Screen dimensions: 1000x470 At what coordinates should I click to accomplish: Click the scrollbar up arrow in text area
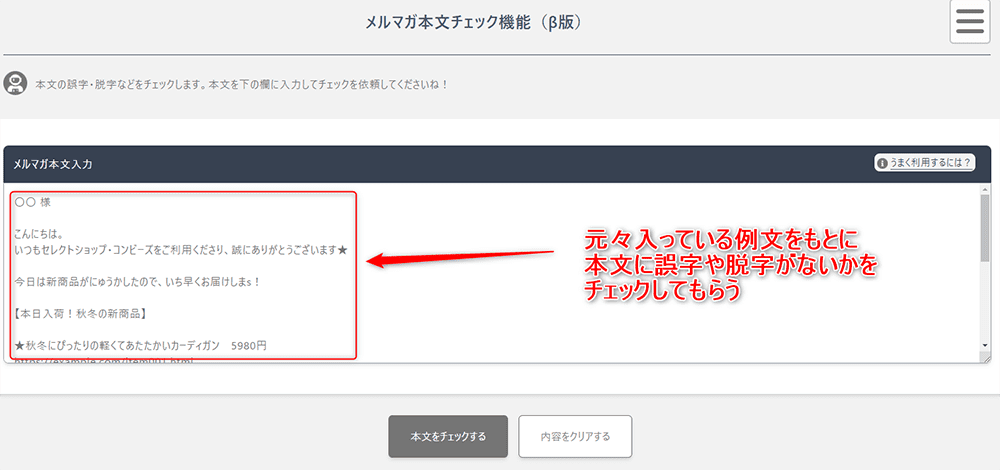984,191
